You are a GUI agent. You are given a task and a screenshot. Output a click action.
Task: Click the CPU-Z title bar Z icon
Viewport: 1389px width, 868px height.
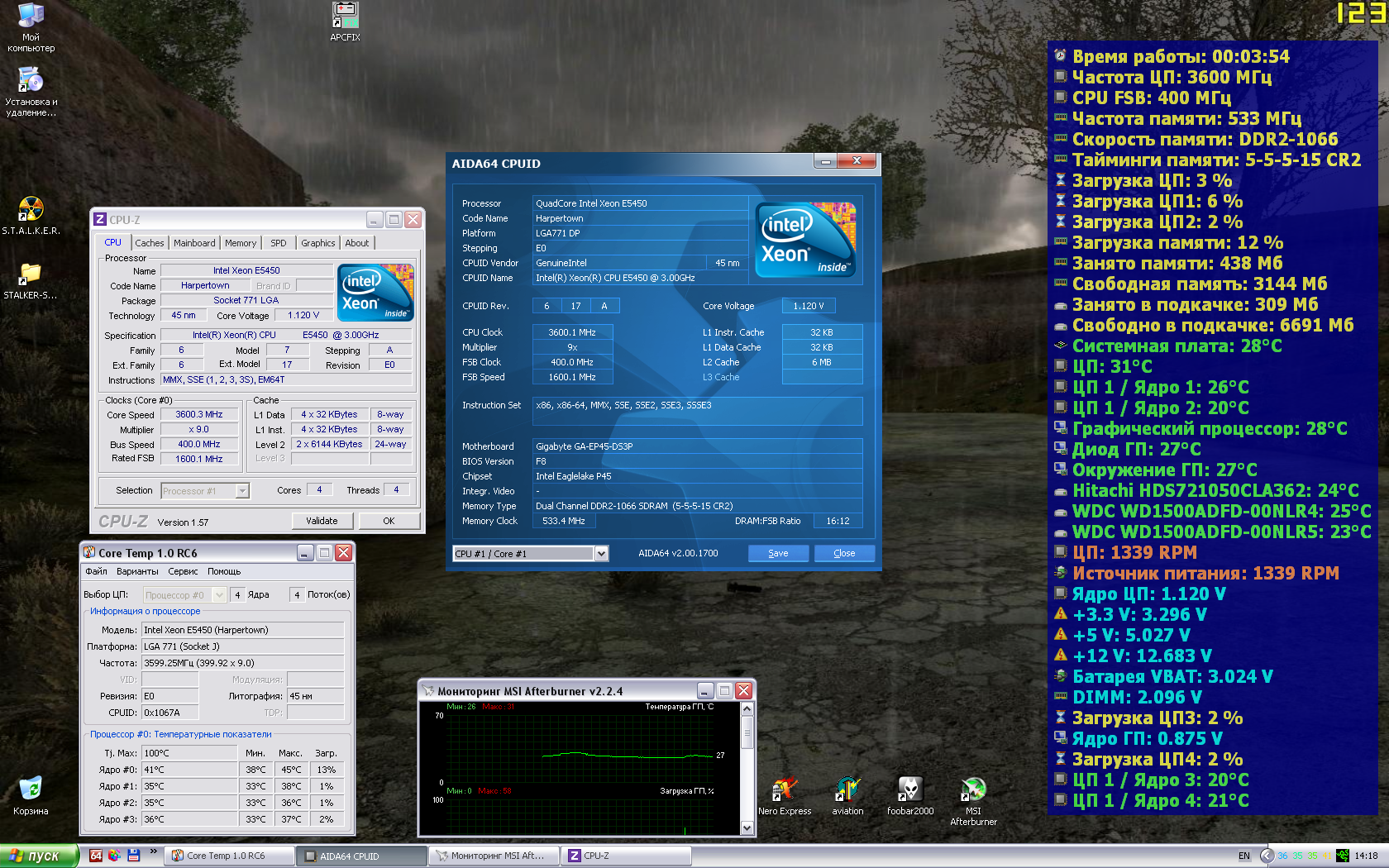tap(100, 219)
